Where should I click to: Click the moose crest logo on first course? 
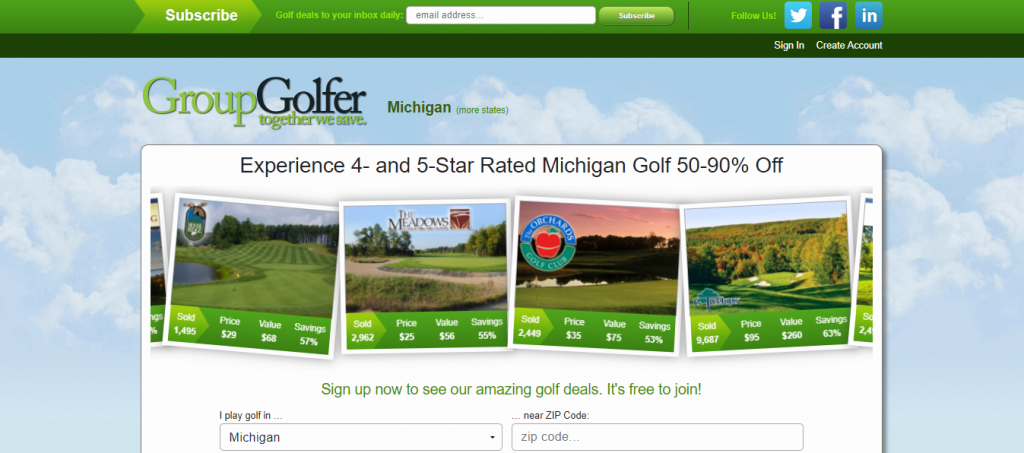pos(195,222)
